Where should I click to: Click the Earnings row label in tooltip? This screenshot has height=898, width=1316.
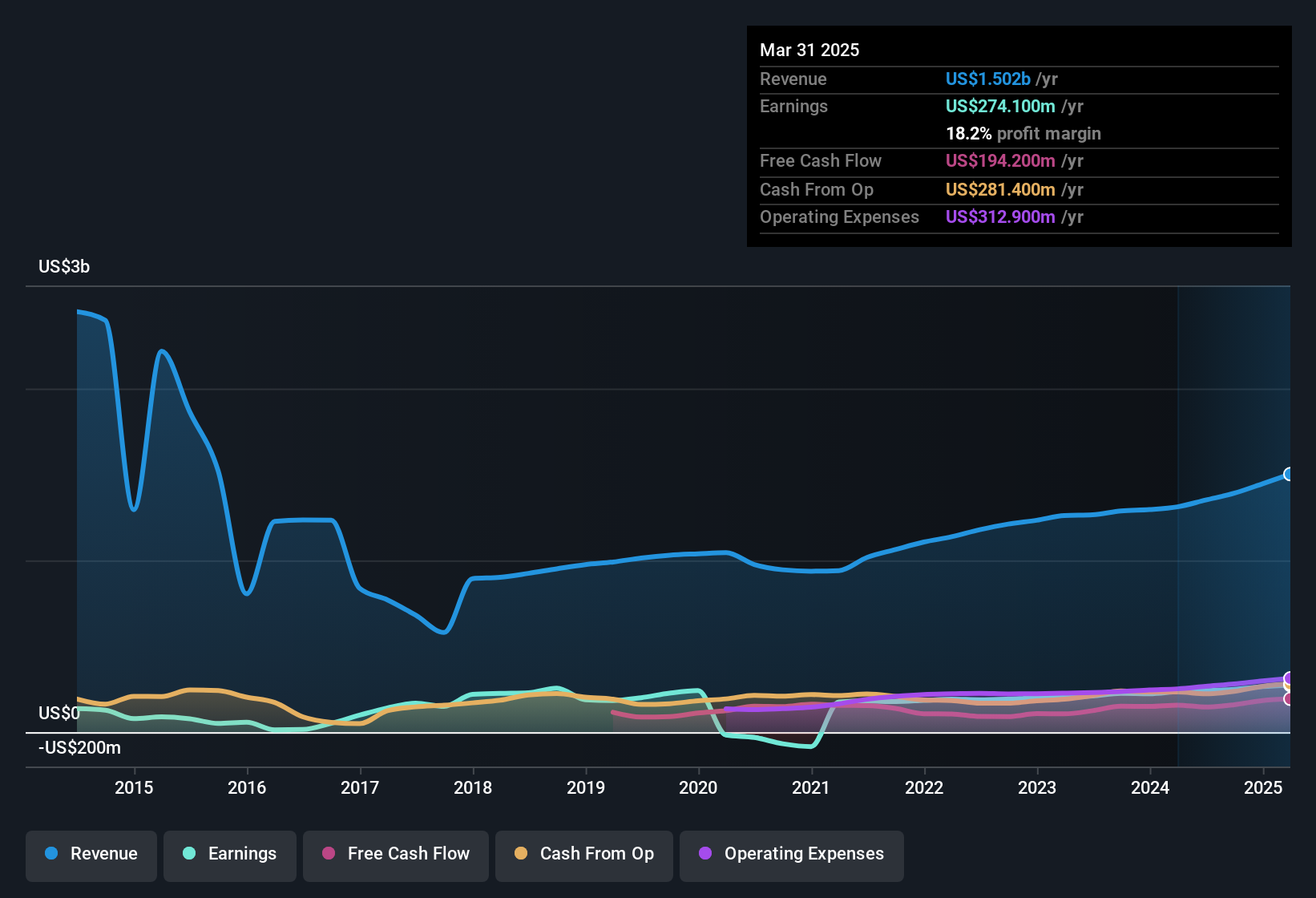pyautogui.click(x=793, y=106)
